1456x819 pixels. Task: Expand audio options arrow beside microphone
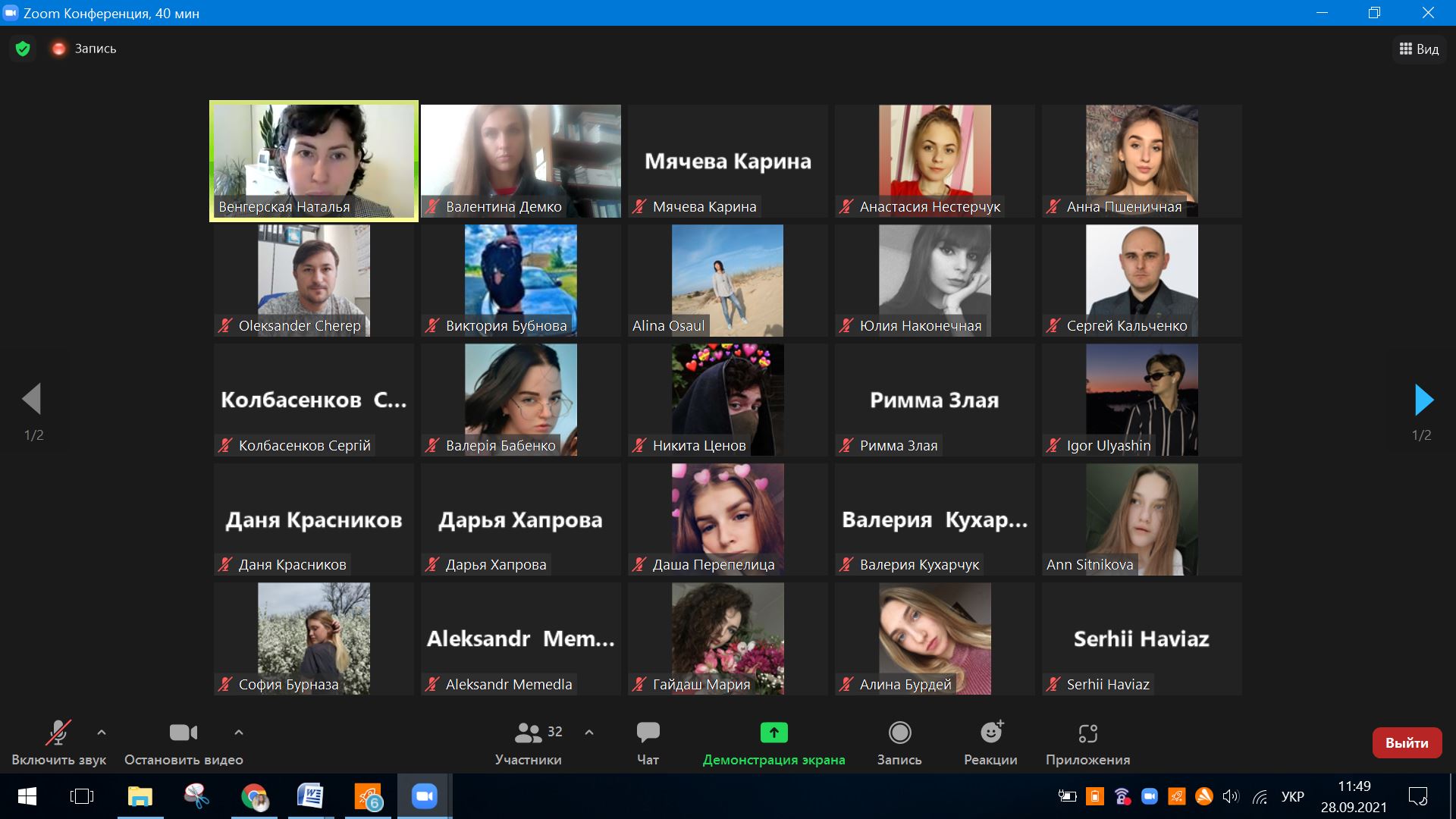(x=102, y=733)
